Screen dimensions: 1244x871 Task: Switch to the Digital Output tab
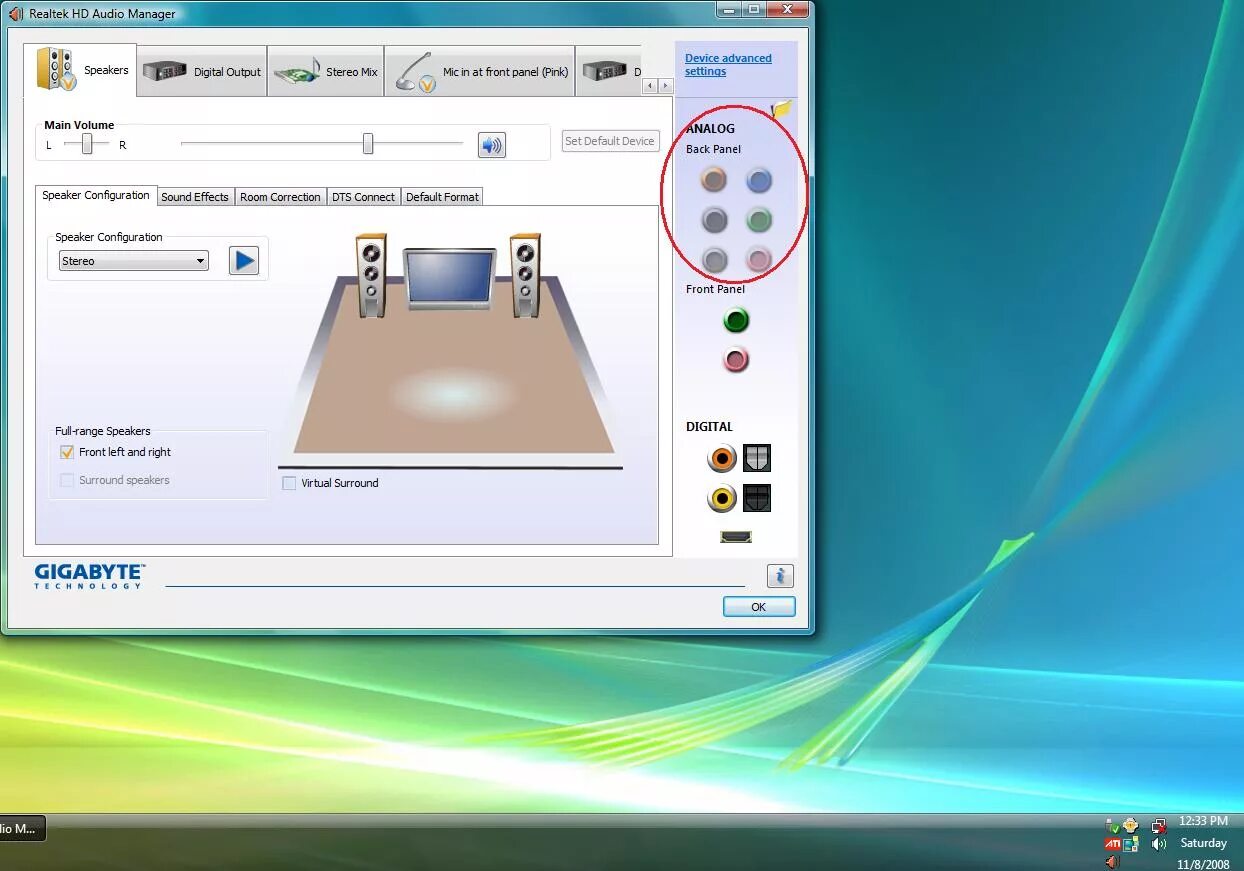pyautogui.click(x=202, y=72)
